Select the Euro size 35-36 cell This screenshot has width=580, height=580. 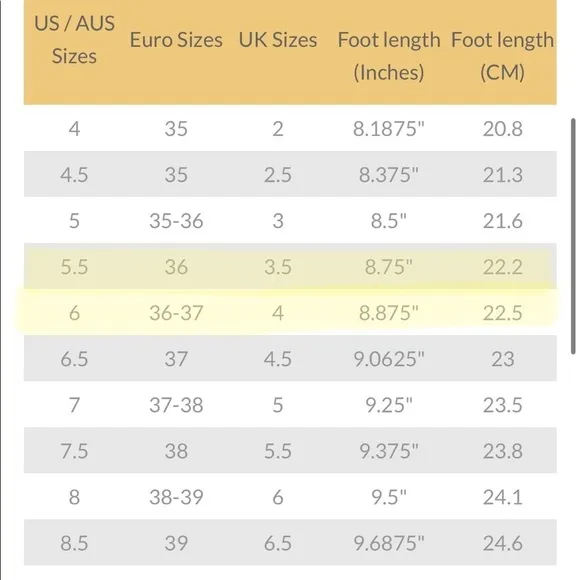point(176,221)
